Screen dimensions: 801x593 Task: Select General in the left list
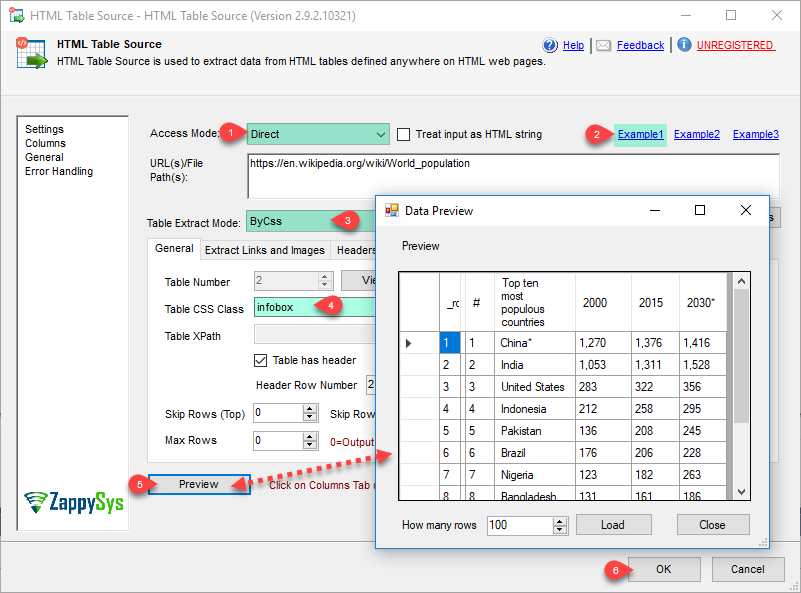tap(44, 157)
